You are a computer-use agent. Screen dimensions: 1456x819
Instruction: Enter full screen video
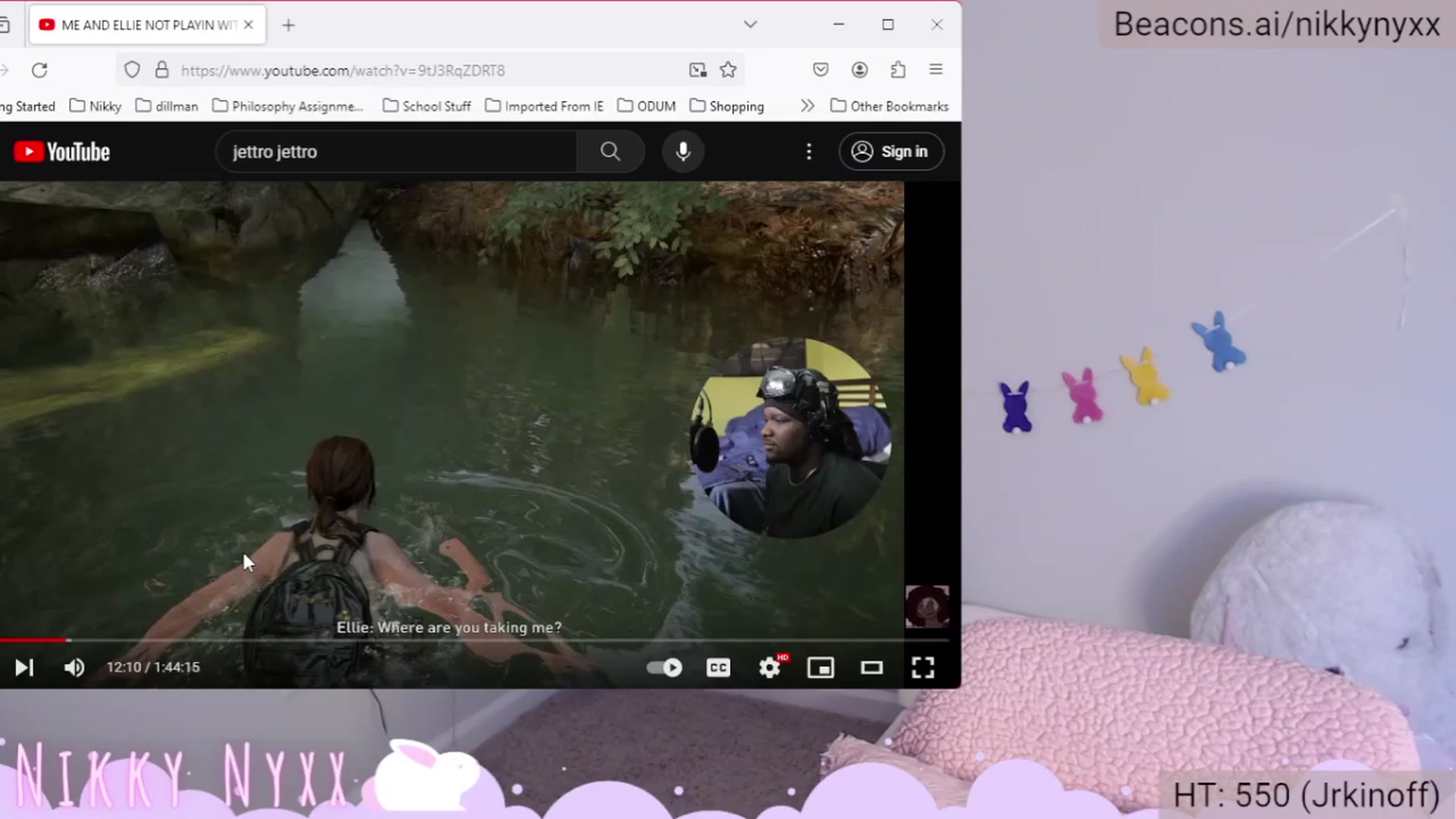923,667
